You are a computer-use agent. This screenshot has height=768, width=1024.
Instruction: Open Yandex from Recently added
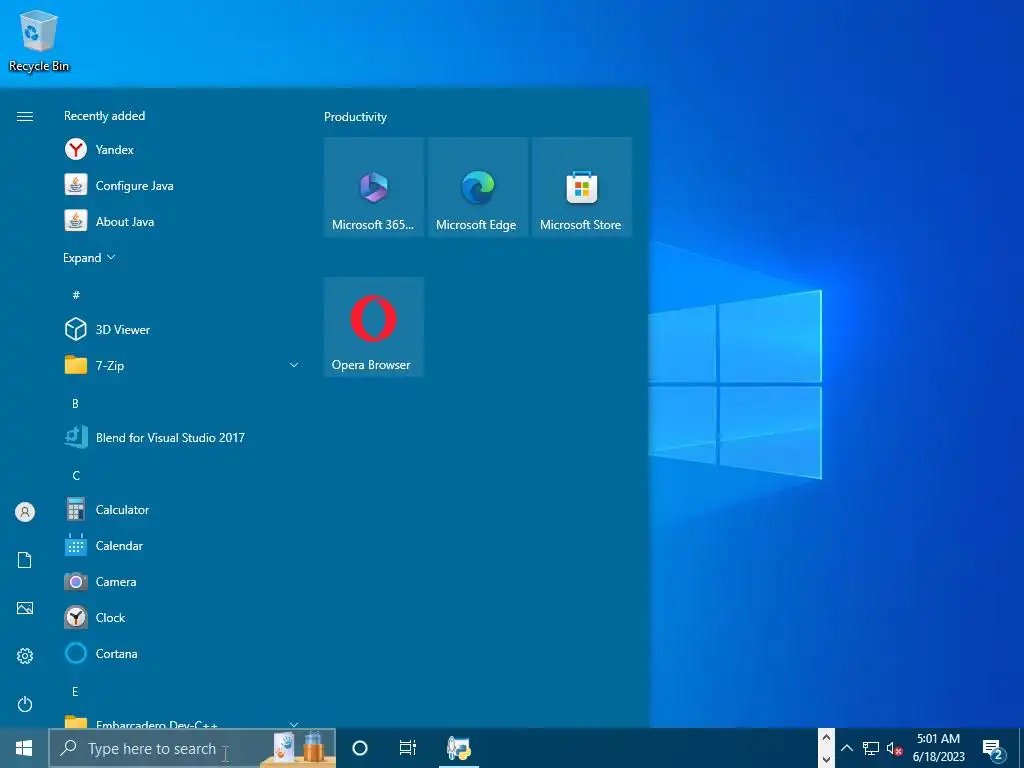coord(182,150)
